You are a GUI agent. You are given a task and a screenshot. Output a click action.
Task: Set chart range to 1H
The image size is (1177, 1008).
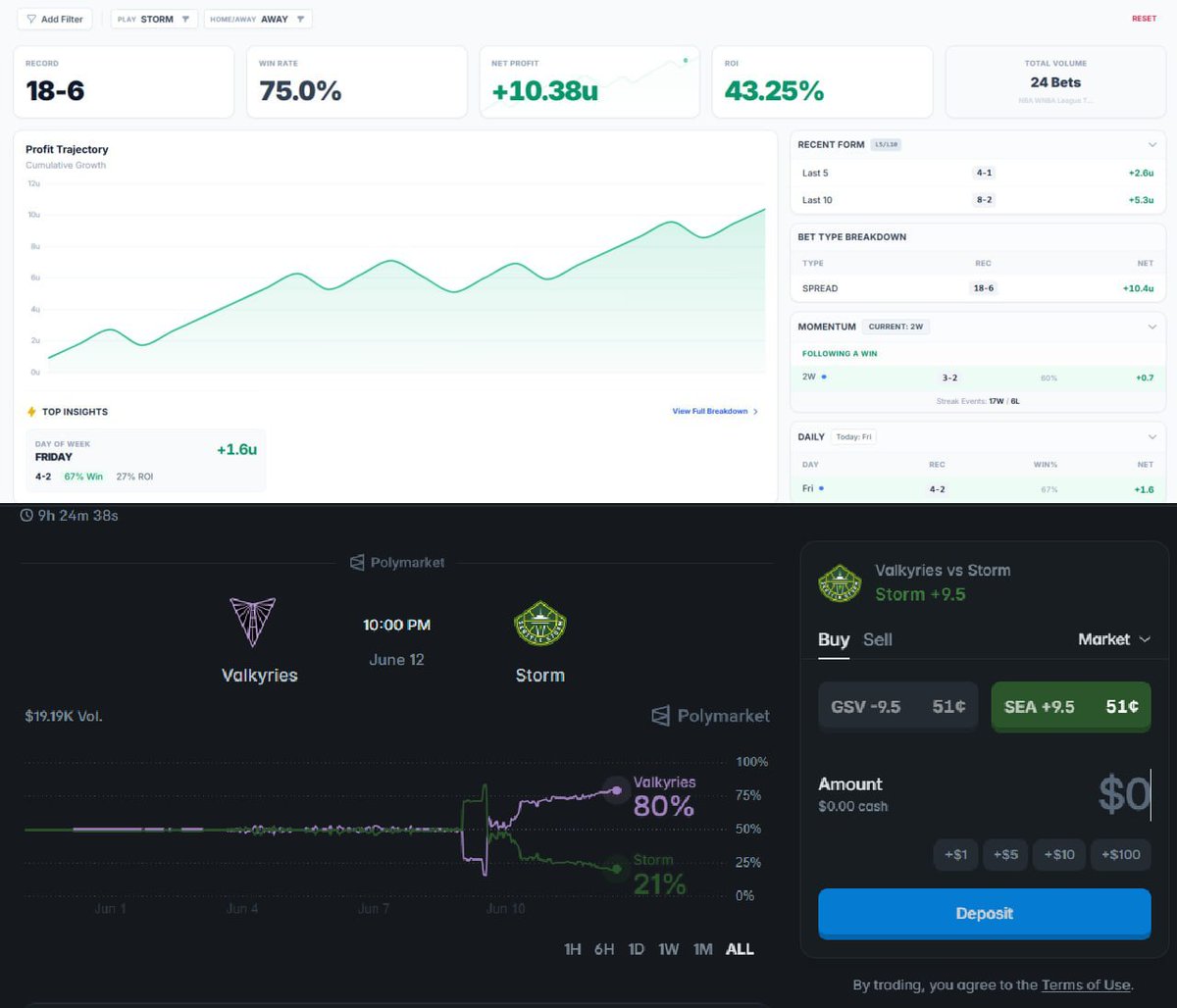pos(573,949)
